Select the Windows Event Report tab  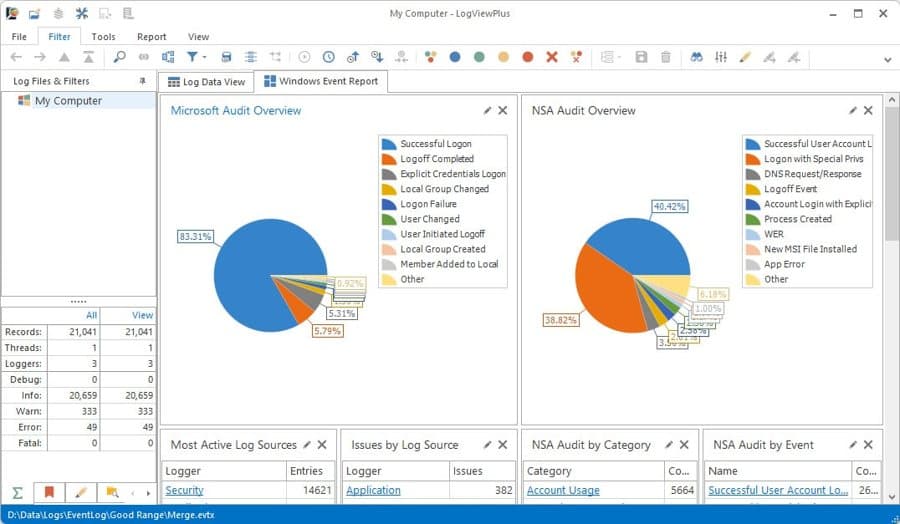pos(321,81)
